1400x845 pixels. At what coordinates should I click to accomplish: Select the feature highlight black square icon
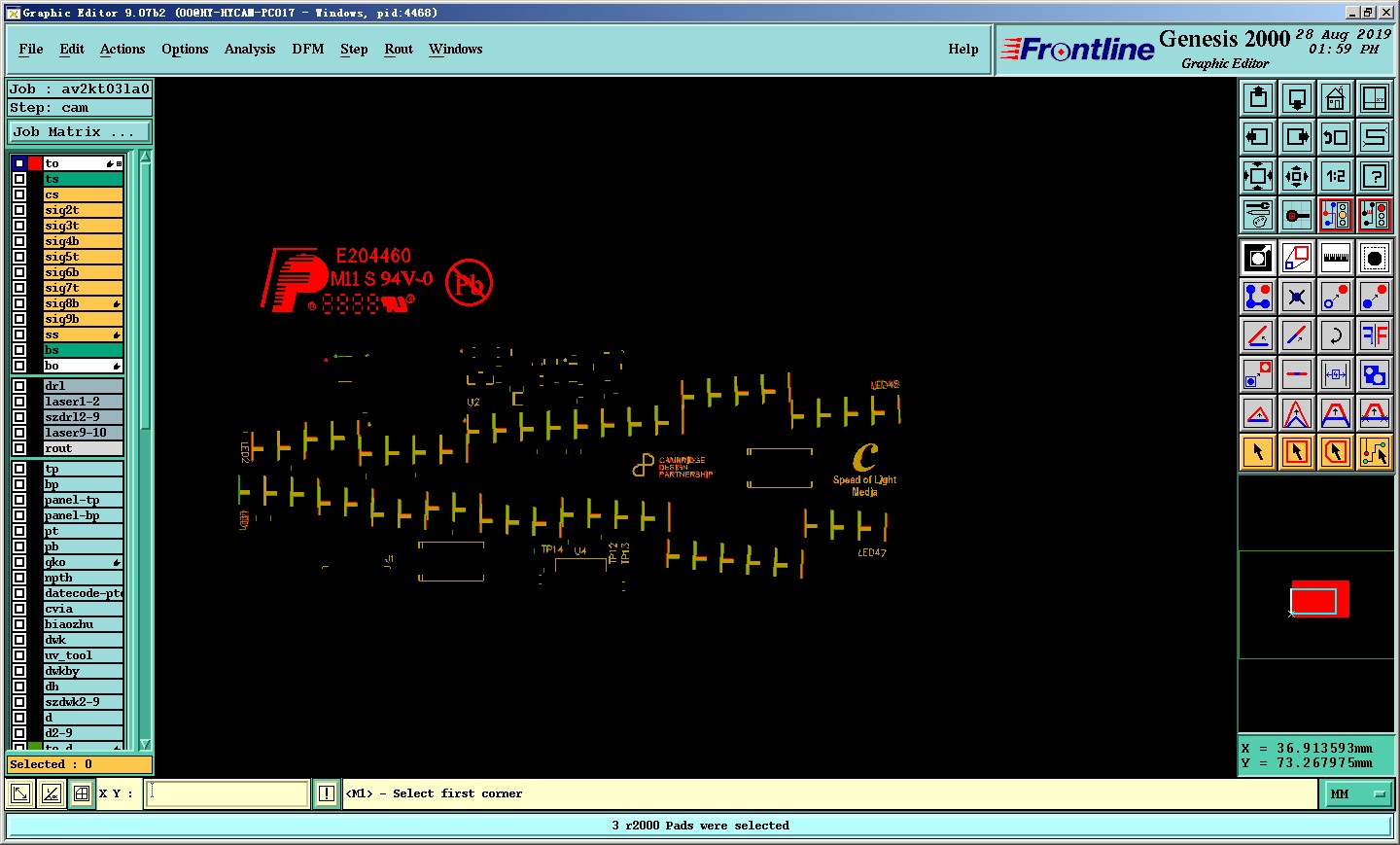[1258, 258]
